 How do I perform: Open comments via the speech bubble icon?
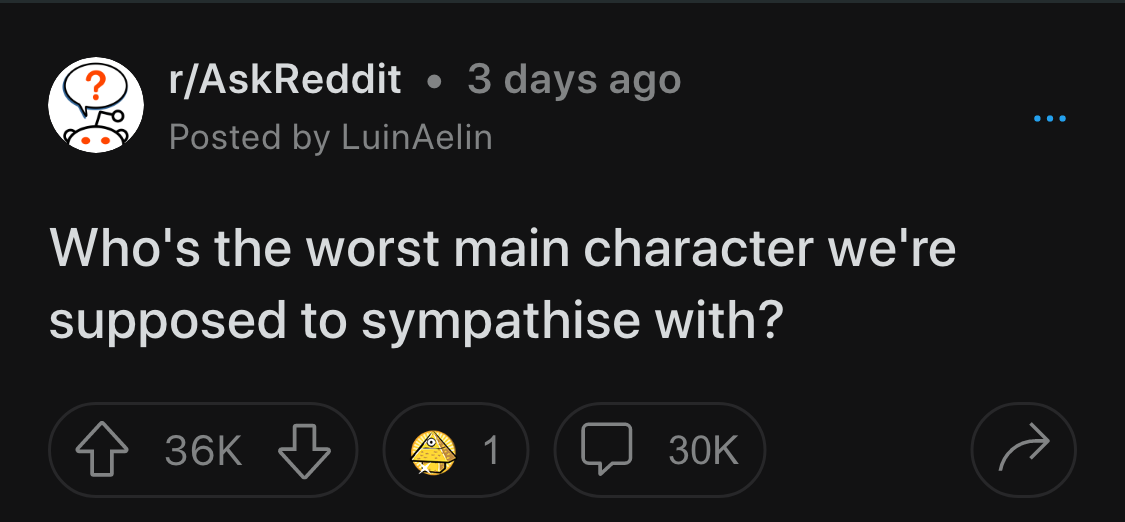[x=606, y=449]
